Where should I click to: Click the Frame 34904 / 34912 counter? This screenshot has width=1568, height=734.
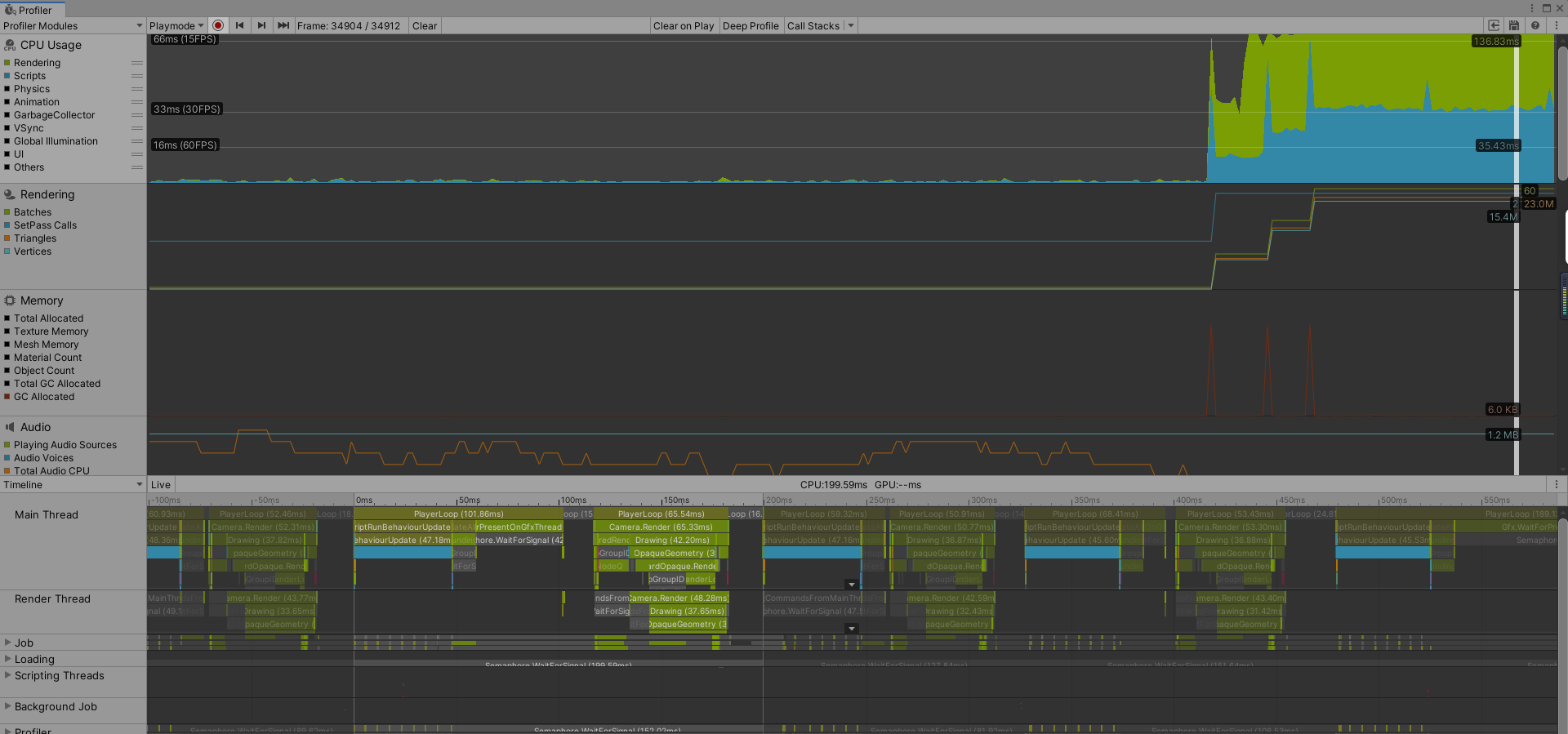click(349, 26)
